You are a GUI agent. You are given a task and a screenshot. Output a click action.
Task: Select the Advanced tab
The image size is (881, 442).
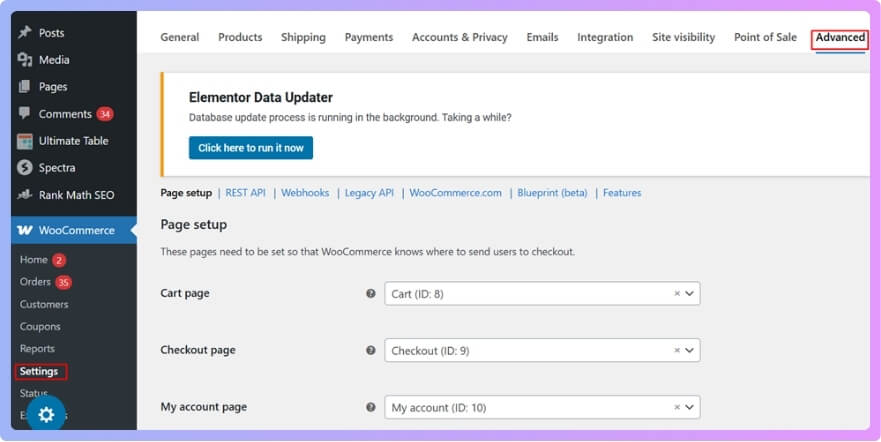[841, 38]
